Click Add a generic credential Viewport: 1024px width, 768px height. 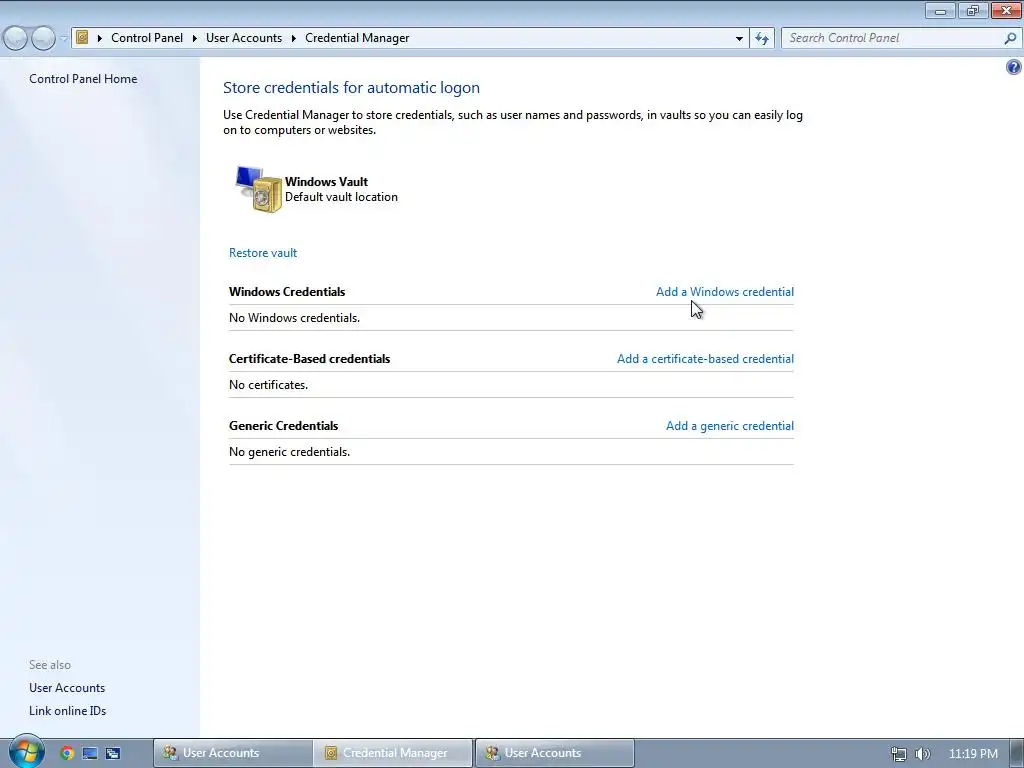click(729, 426)
